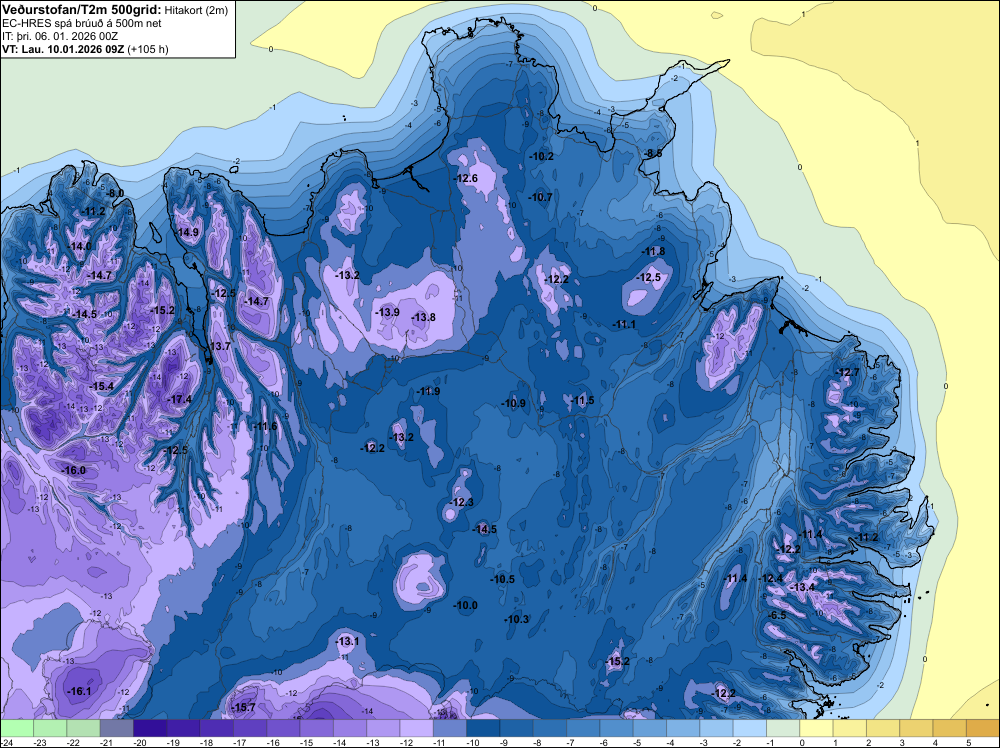
Task: Click the -11.8 temperature value
Action: (654, 252)
